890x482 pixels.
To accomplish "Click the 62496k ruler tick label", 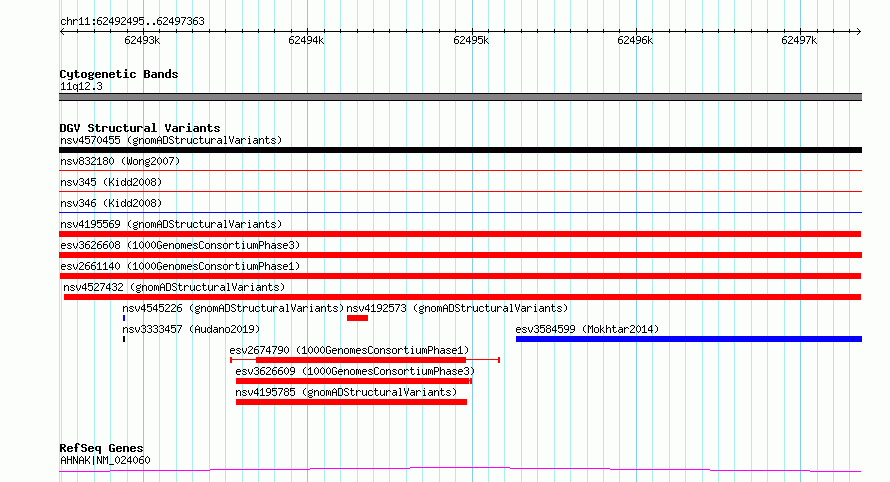I will (x=635, y=40).
